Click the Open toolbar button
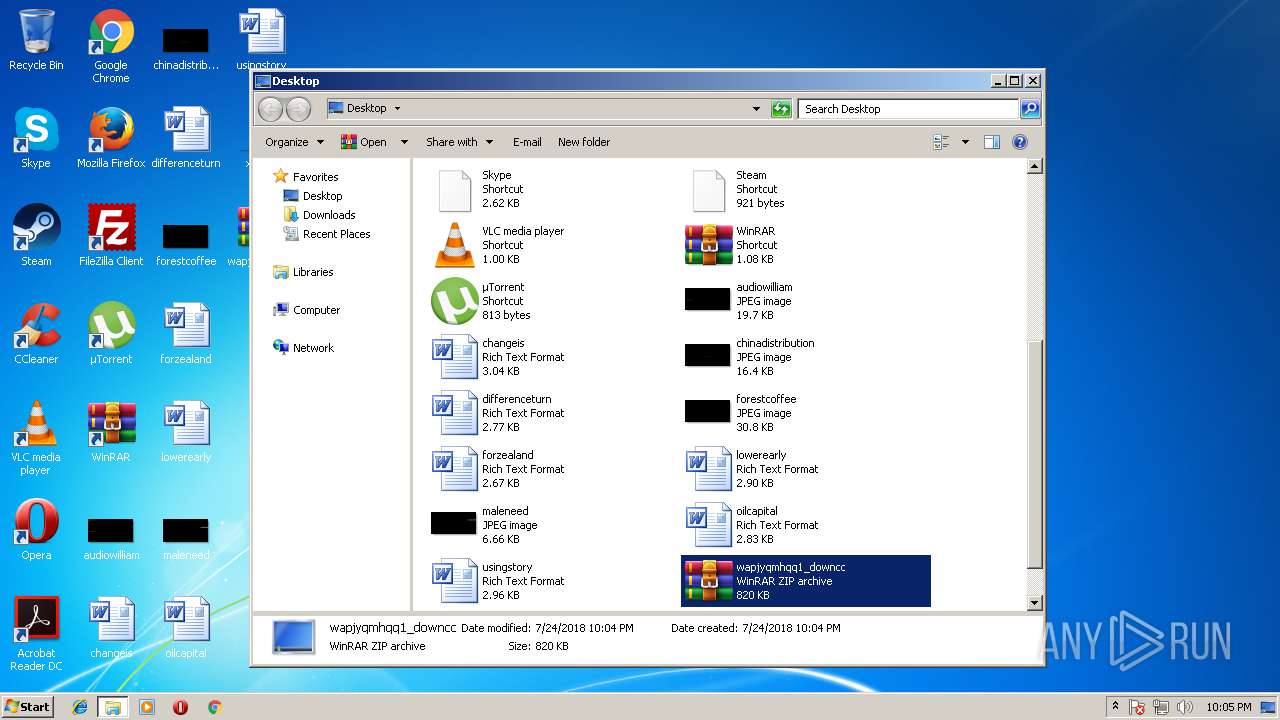The image size is (1280, 720). (365, 142)
